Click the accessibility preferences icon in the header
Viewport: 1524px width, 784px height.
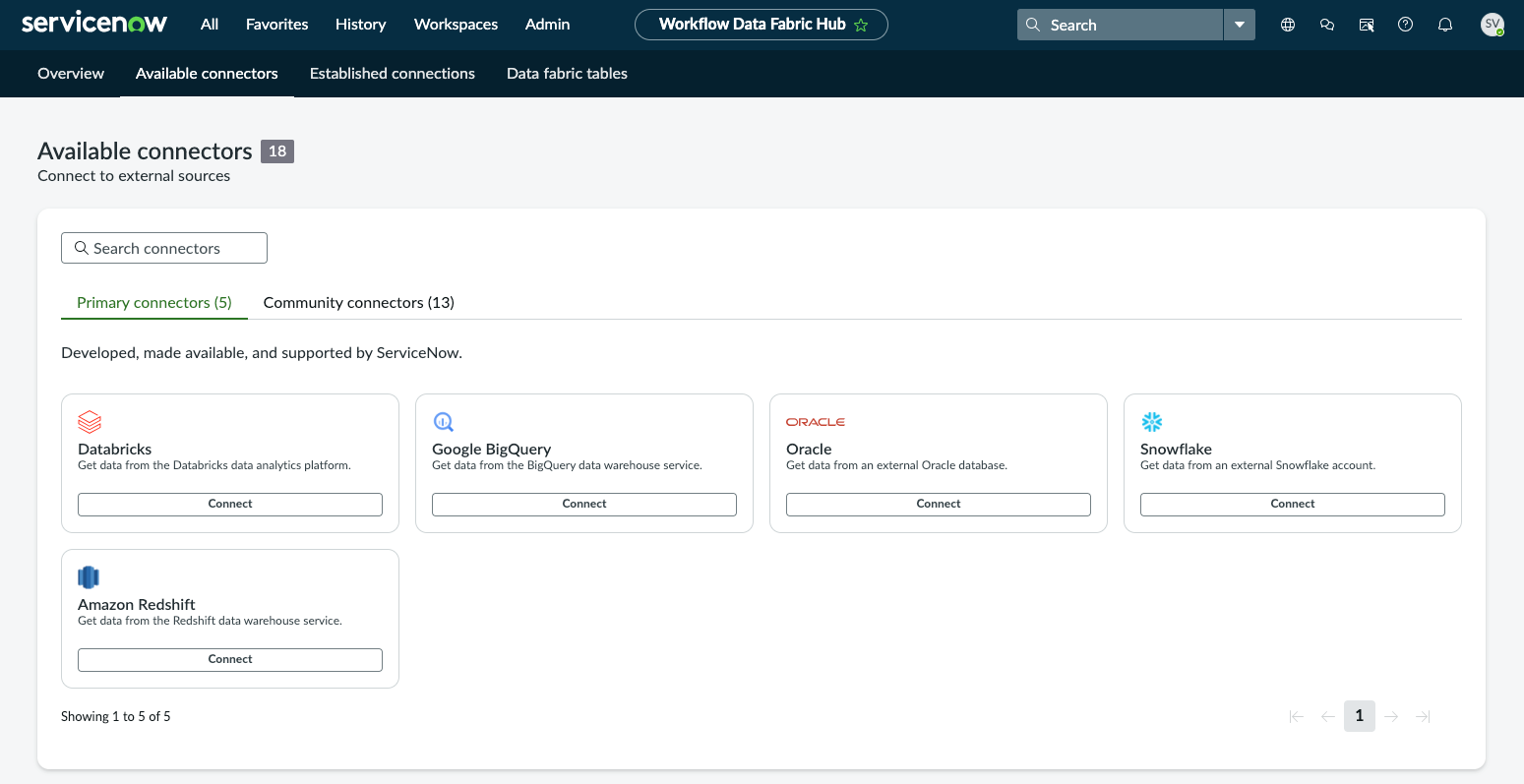[x=1367, y=25]
